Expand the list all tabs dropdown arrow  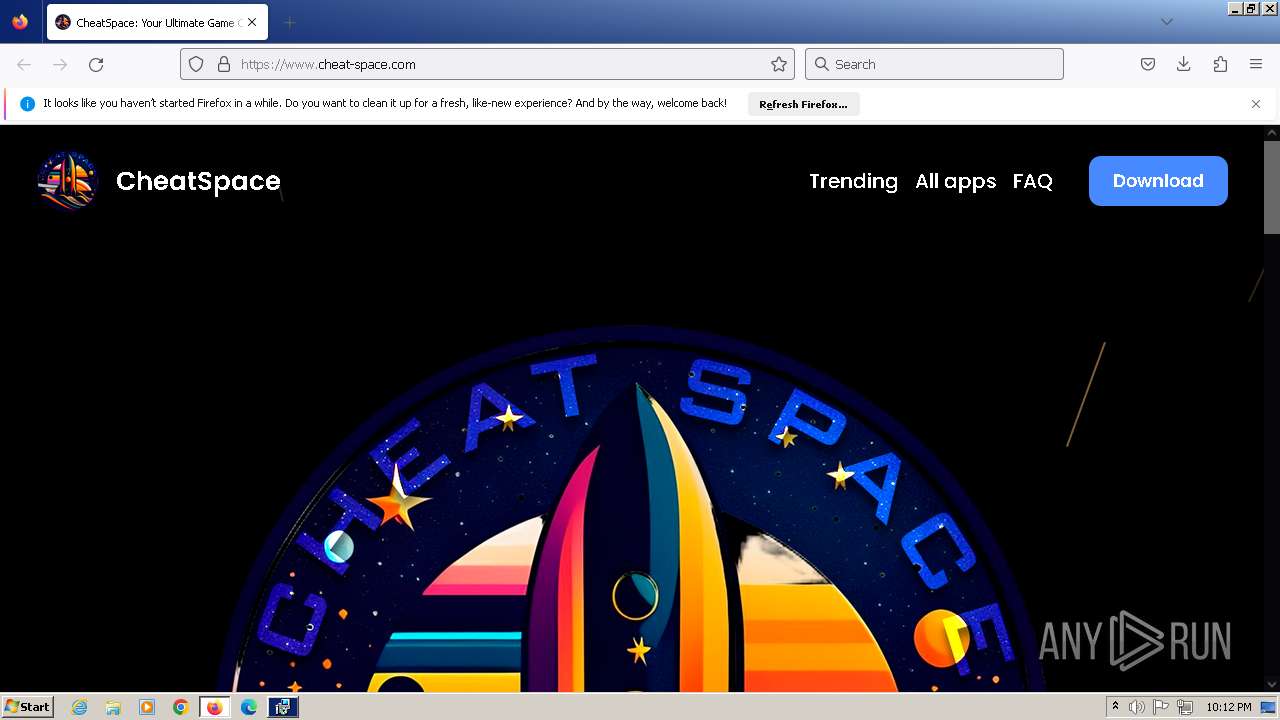pyautogui.click(x=1166, y=22)
